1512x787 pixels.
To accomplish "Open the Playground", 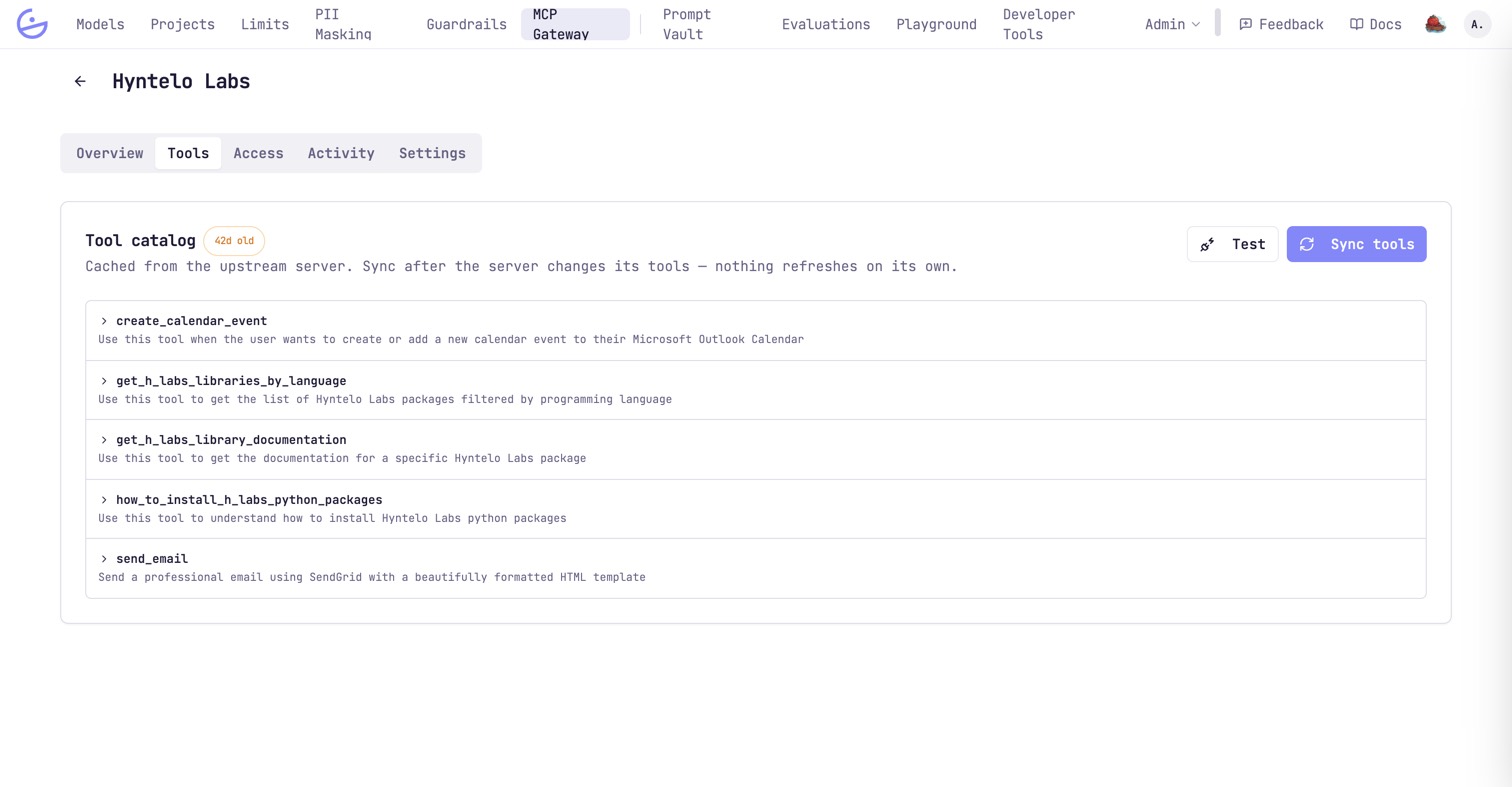I will 937,24.
